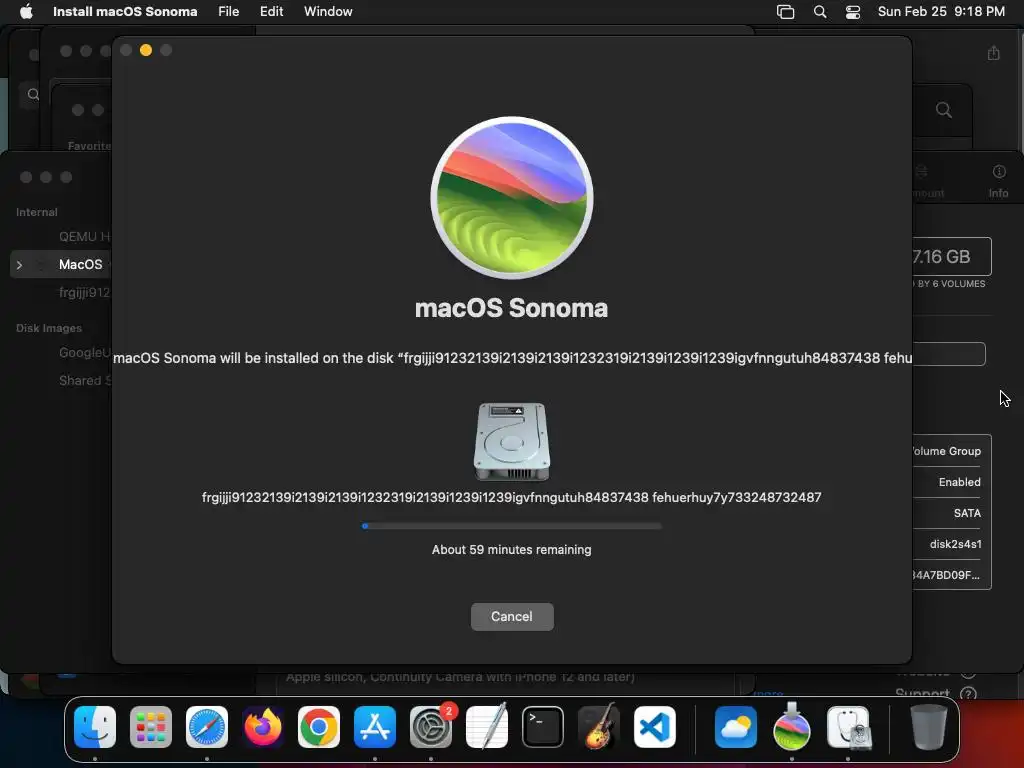
Task: Open the Apple menu
Action: (x=26, y=12)
